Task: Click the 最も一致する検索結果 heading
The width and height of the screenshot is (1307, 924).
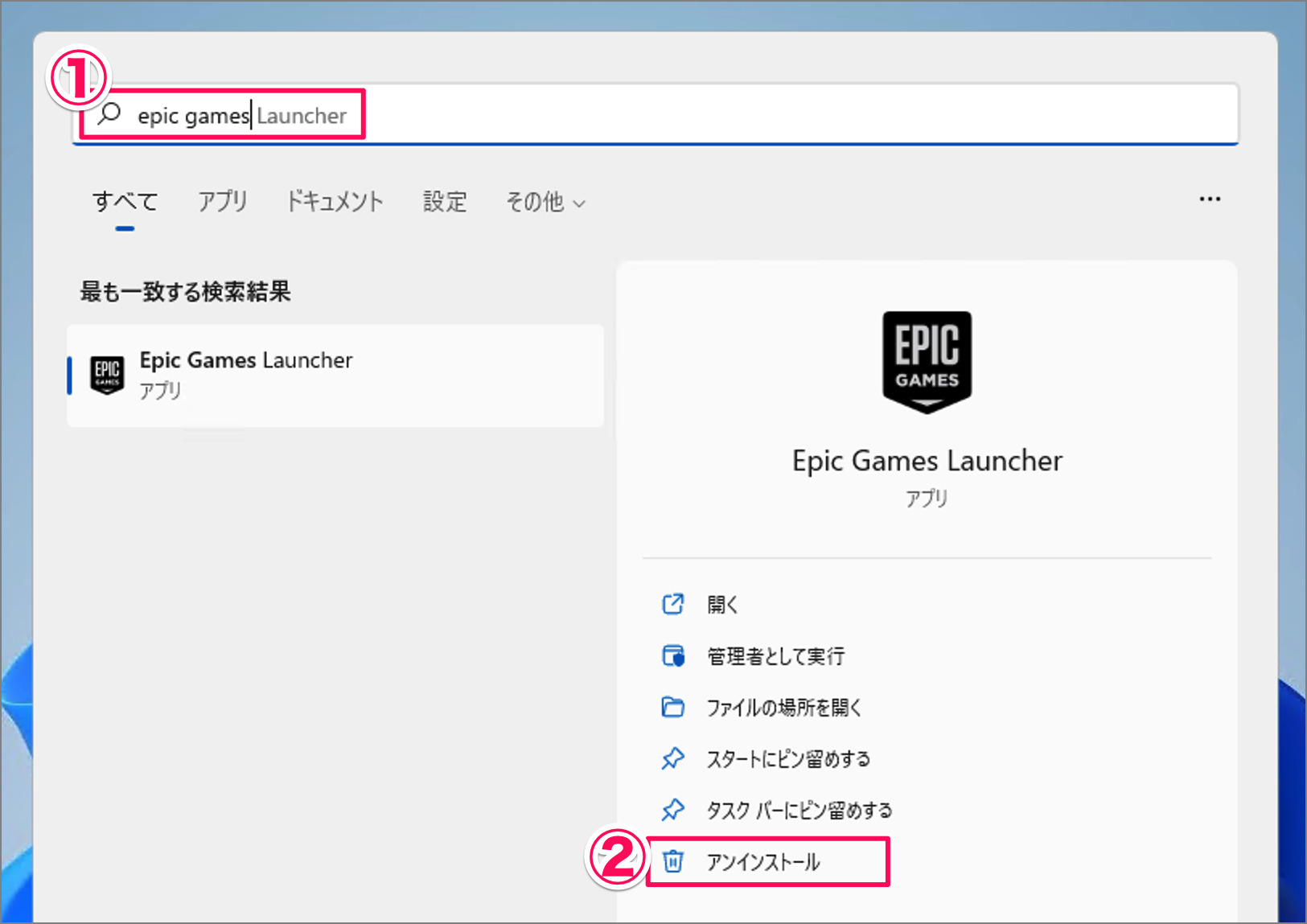Action: click(x=185, y=291)
